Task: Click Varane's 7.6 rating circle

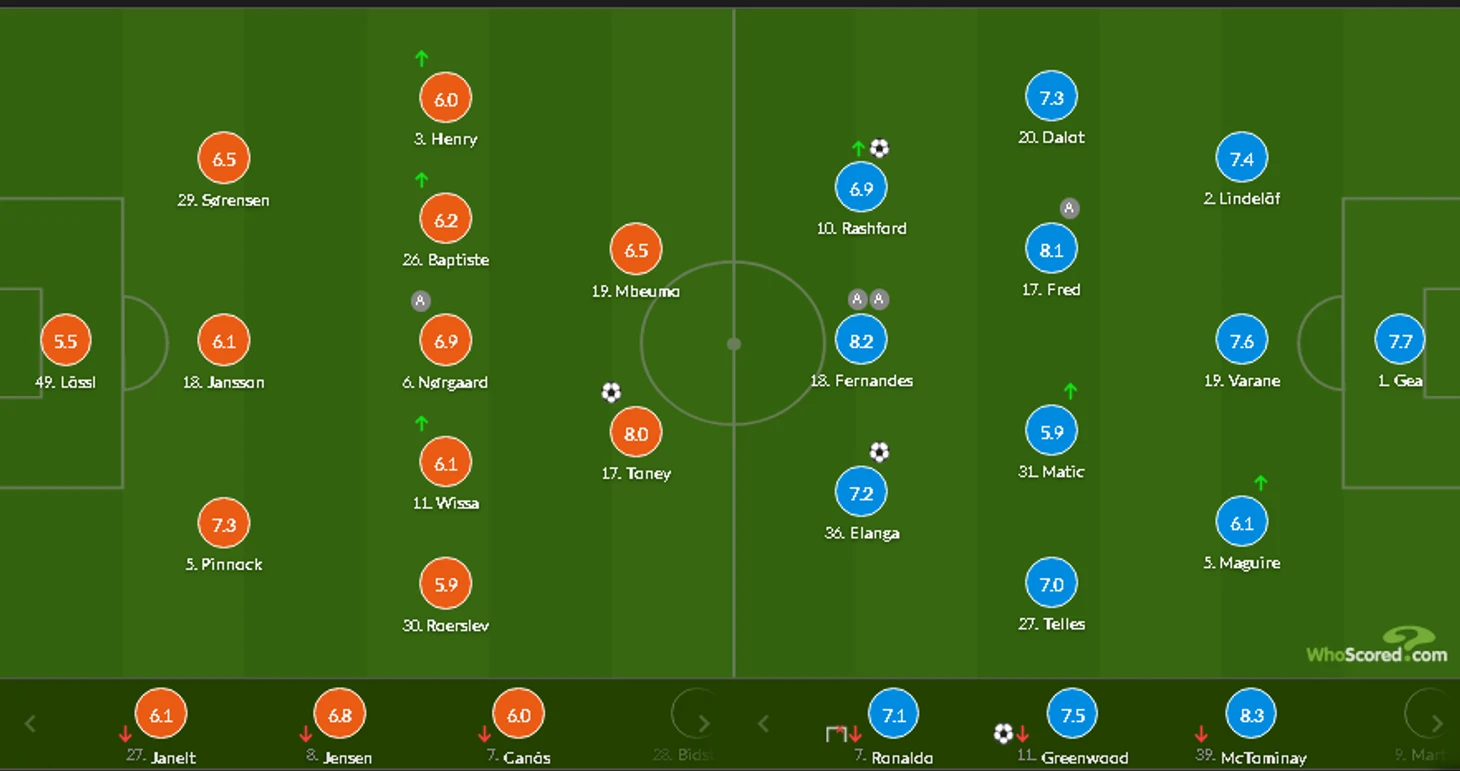Action: [1241, 341]
